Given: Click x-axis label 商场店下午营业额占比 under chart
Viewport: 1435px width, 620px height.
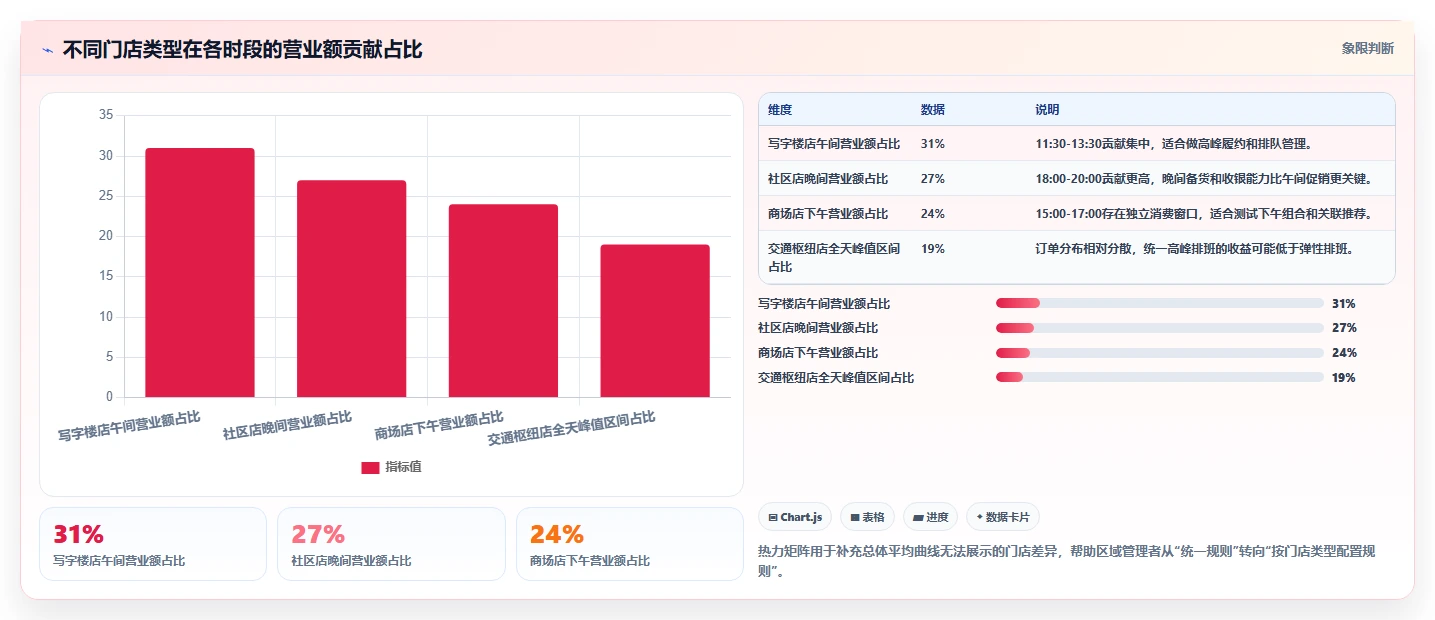Looking at the screenshot, I should (439, 425).
